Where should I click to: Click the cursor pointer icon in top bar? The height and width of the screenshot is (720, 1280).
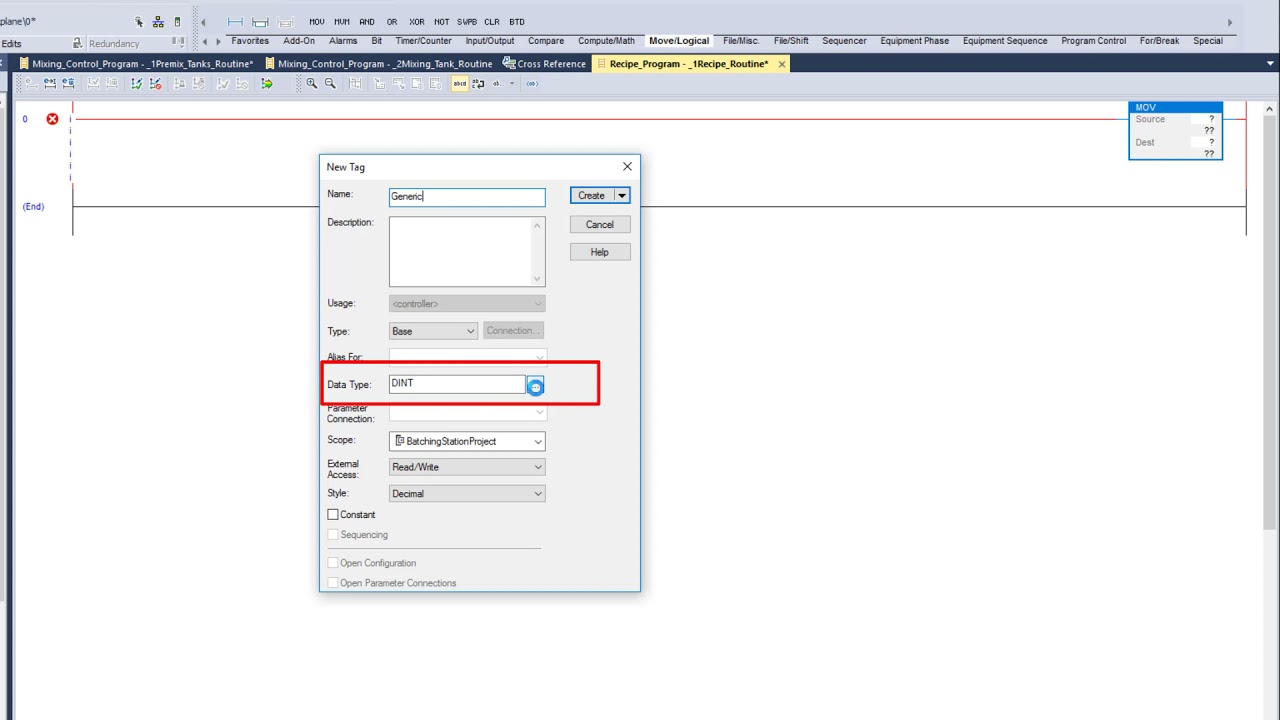pyautogui.click(x=139, y=21)
